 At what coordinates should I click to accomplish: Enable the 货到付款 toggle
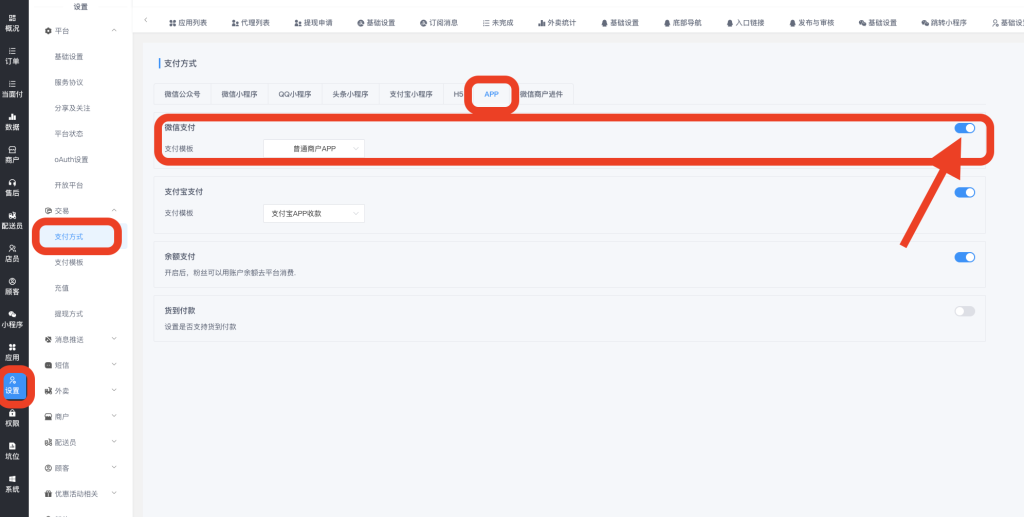point(964,311)
